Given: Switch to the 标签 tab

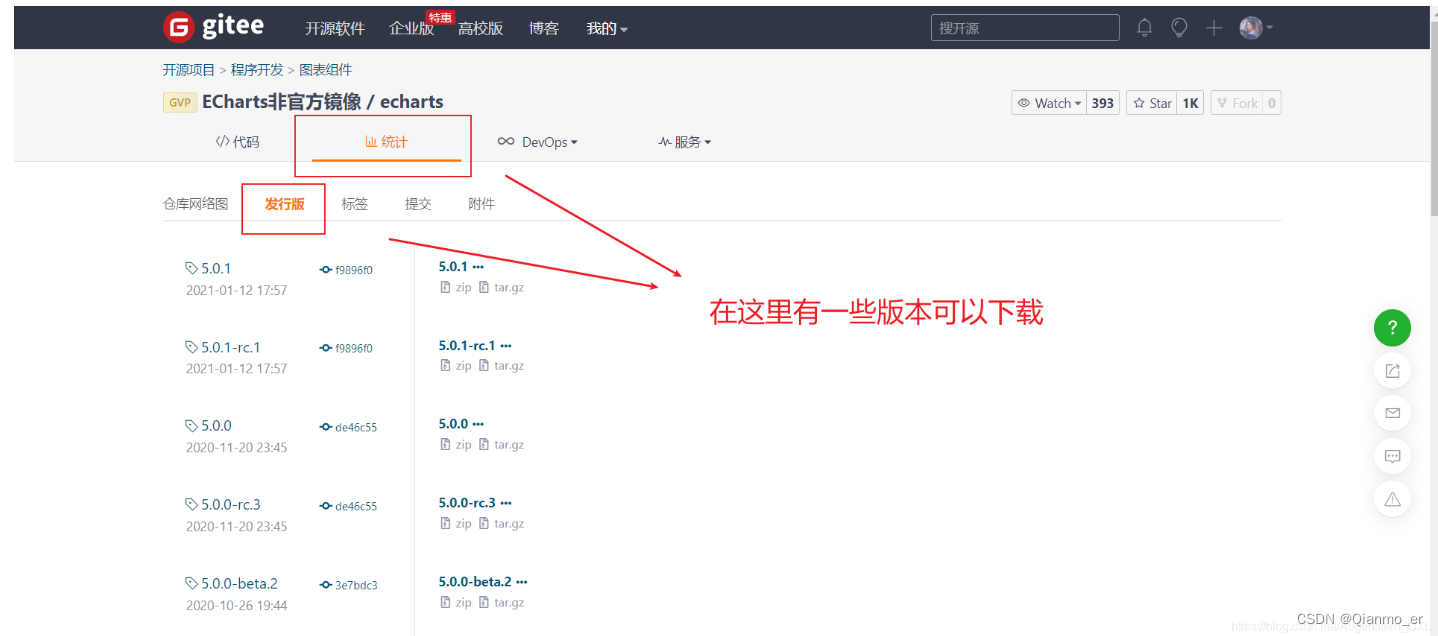Looking at the screenshot, I should click(355, 203).
